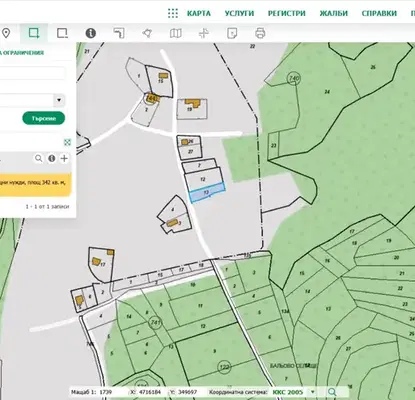Focus the top search text field
The height and width of the screenshot is (400, 415).
coord(32,73)
